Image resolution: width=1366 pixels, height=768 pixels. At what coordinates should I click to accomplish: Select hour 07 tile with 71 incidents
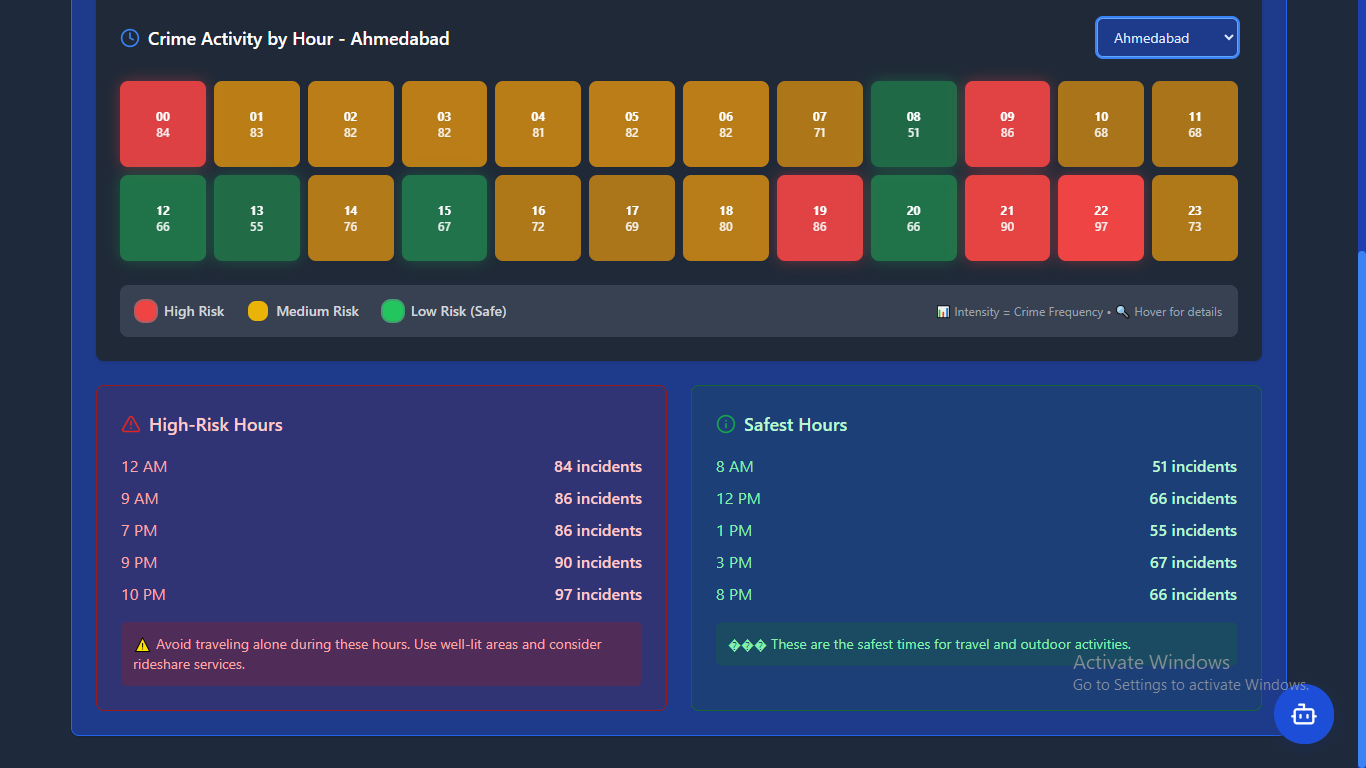click(x=820, y=124)
